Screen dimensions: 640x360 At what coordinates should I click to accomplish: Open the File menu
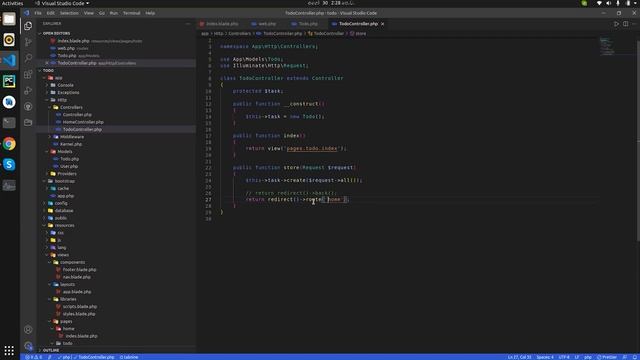pos(38,13)
